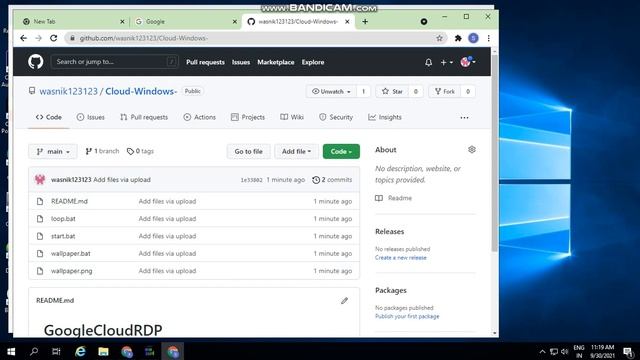This screenshot has width=640, height=360.
Task: Open start.bat file
Action: pyautogui.click(x=63, y=236)
